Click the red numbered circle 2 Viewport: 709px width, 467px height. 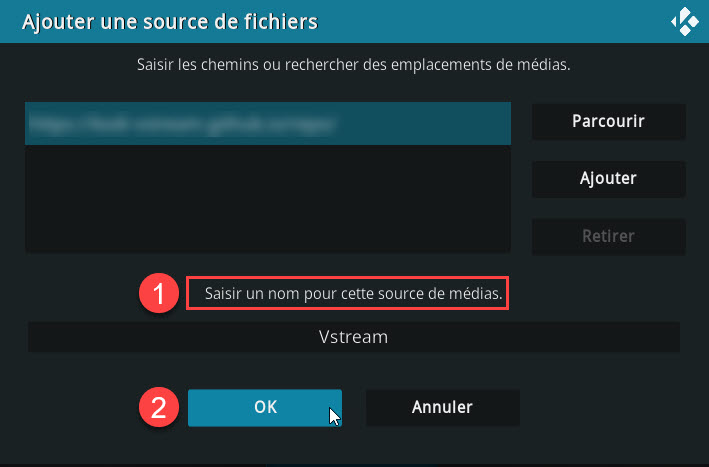point(159,407)
